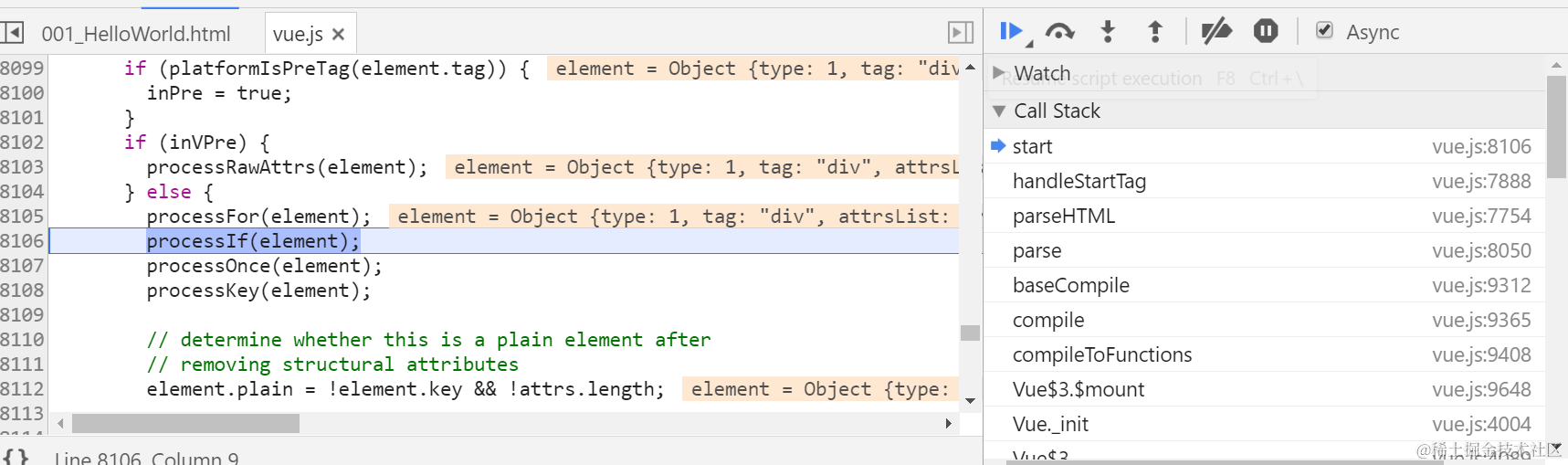Click 'element.plain = !element.key' code
Viewport: 1568px width, 465px height.
pyautogui.click(x=304, y=389)
